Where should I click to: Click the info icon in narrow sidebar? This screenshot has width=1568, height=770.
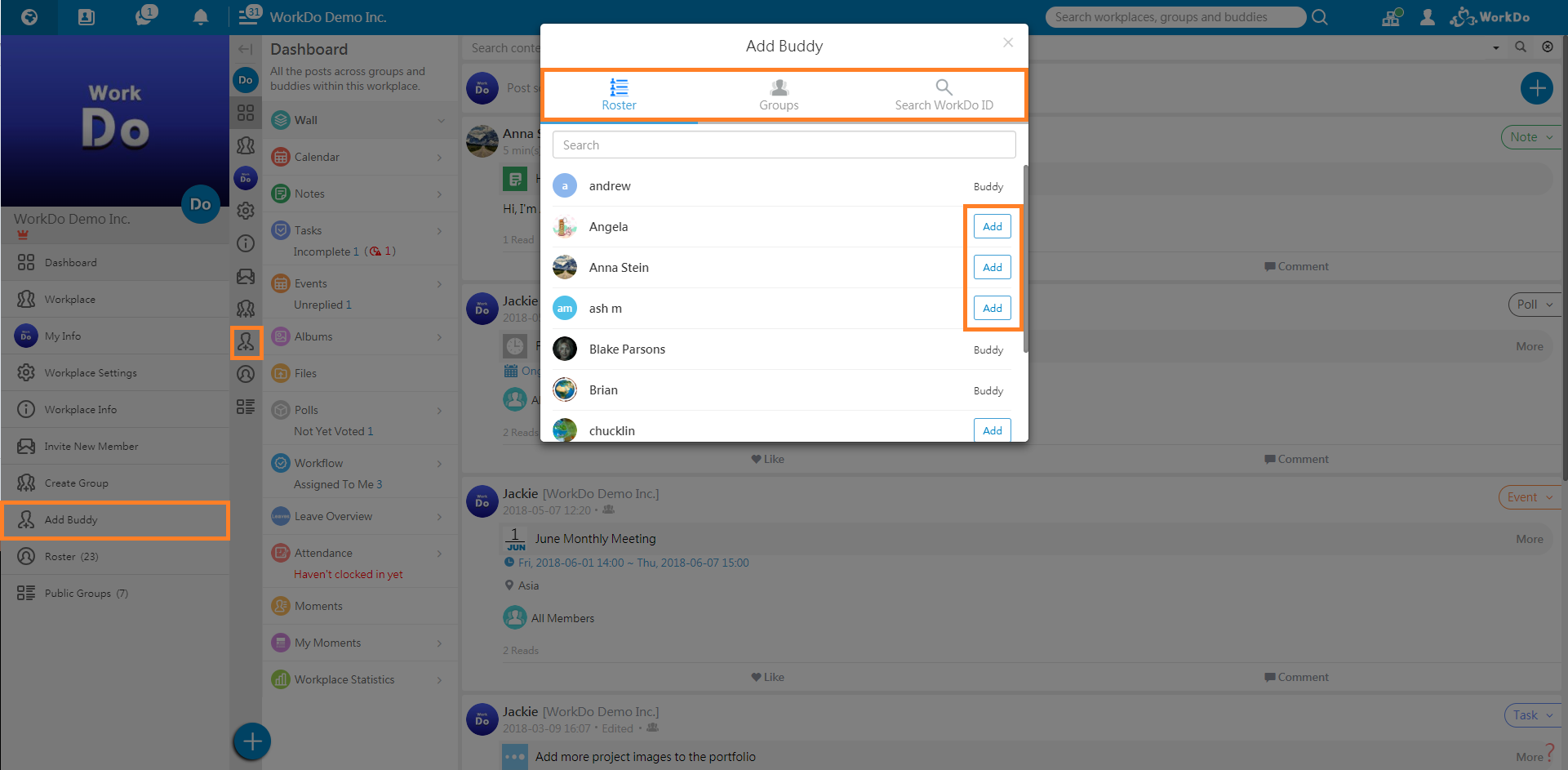[x=246, y=243]
